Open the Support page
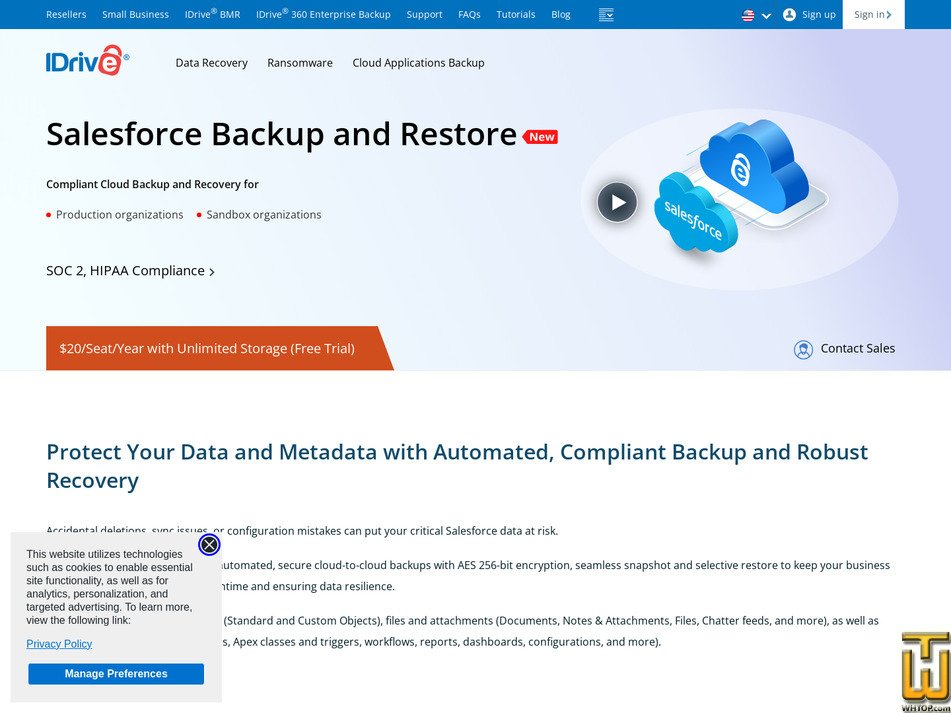This screenshot has width=951, height=713. (424, 15)
